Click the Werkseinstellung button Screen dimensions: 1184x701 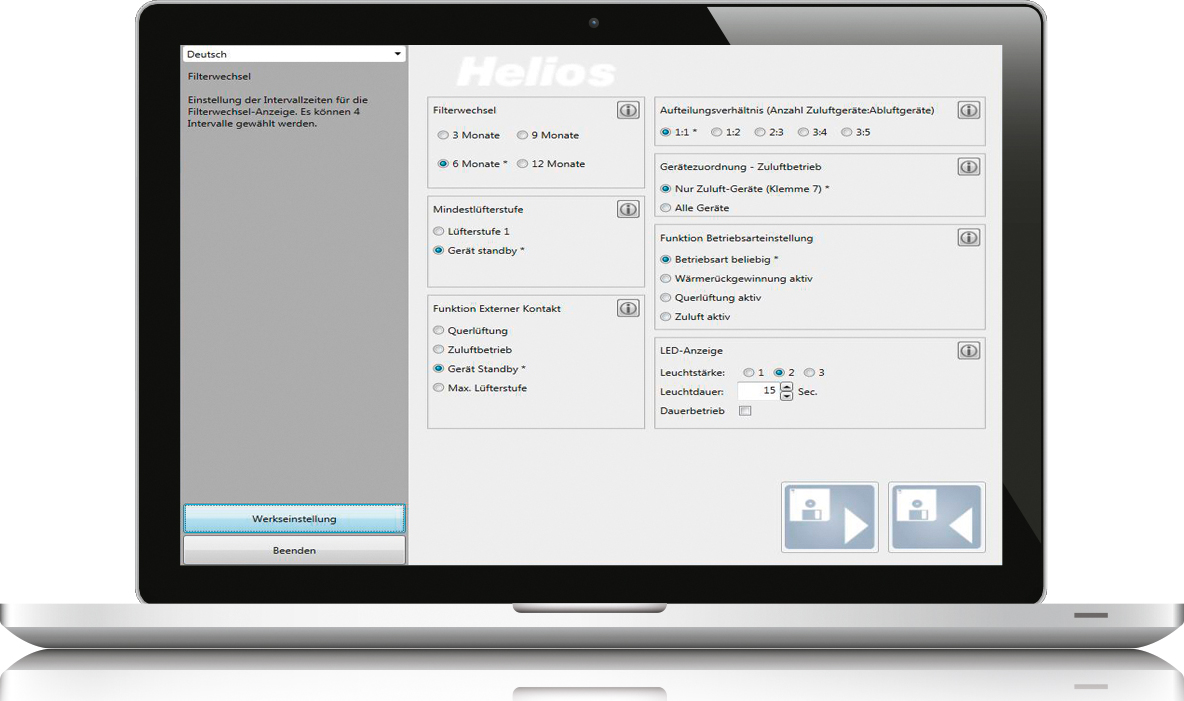(x=293, y=519)
